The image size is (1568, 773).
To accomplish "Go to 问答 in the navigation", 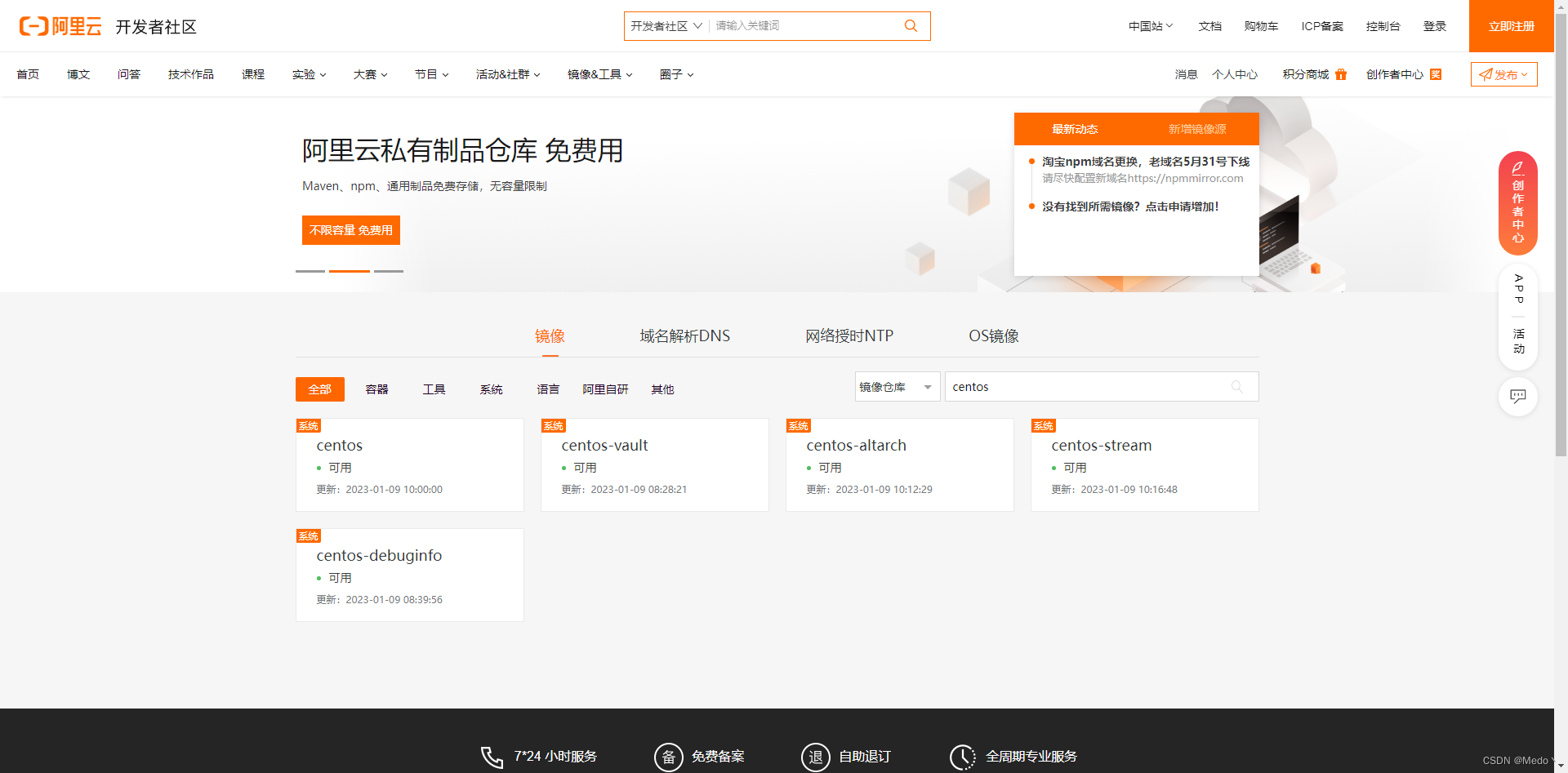I will click(x=129, y=74).
